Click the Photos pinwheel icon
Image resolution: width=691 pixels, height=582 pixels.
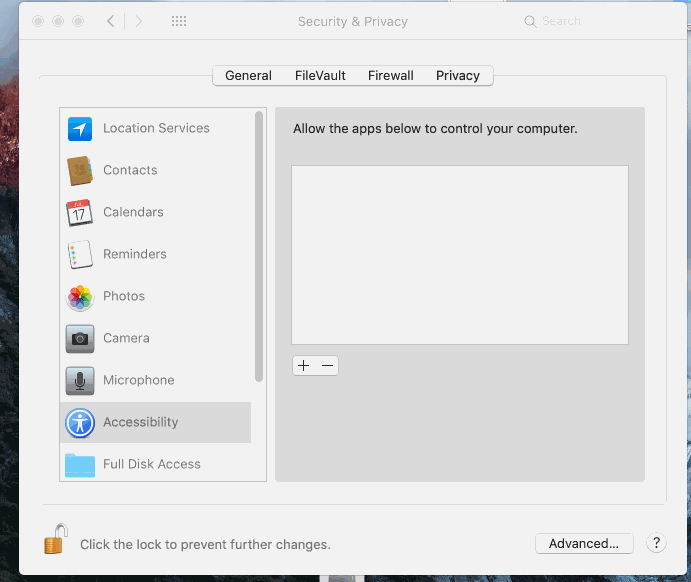pyautogui.click(x=80, y=297)
